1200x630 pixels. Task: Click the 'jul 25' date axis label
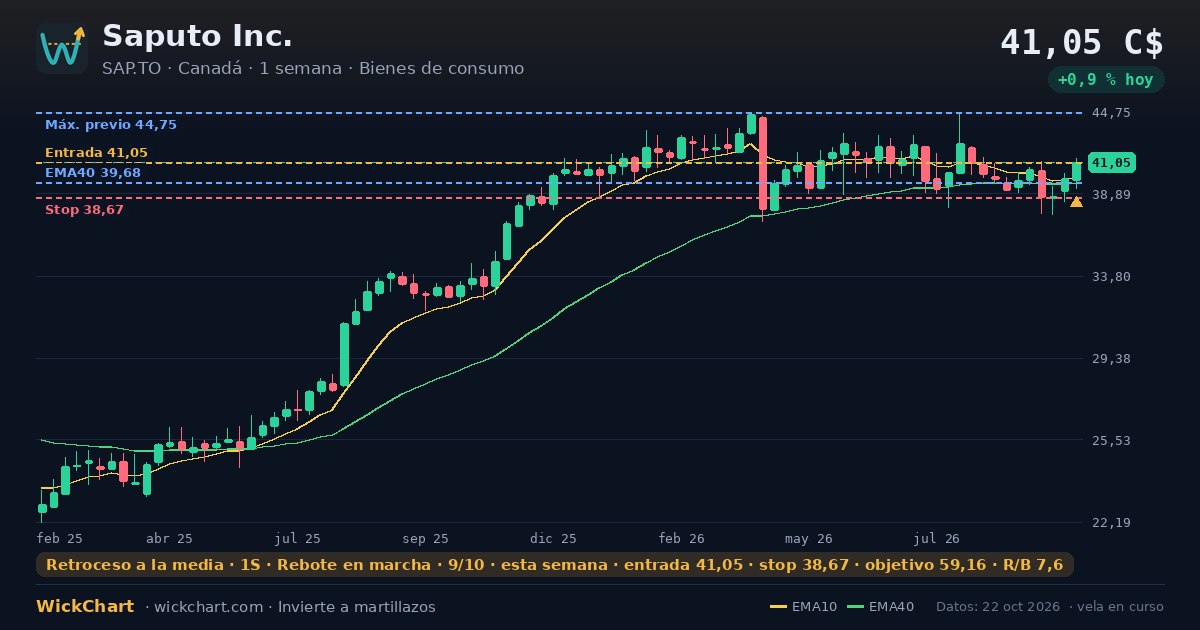pyautogui.click(x=298, y=538)
